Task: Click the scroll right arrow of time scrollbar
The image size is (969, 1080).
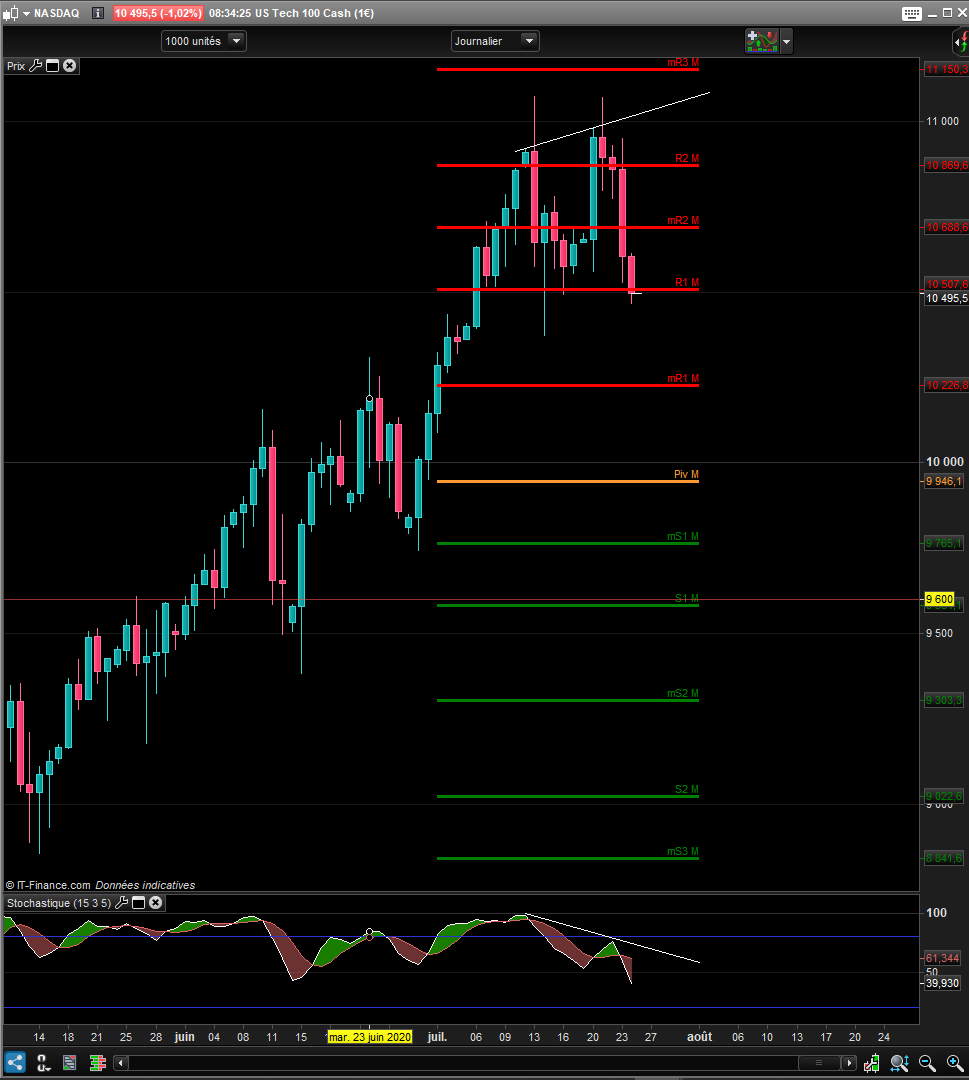Action: coord(850,1063)
